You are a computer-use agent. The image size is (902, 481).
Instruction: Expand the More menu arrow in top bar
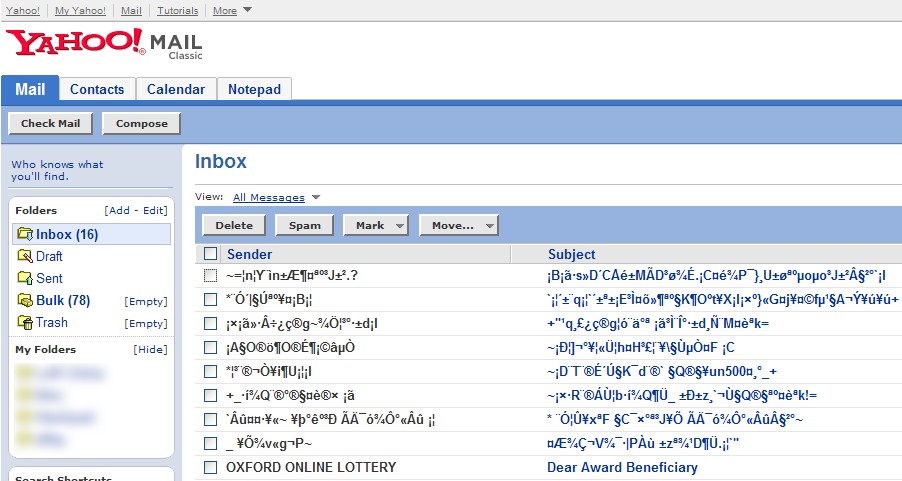pyautogui.click(x=247, y=10)
